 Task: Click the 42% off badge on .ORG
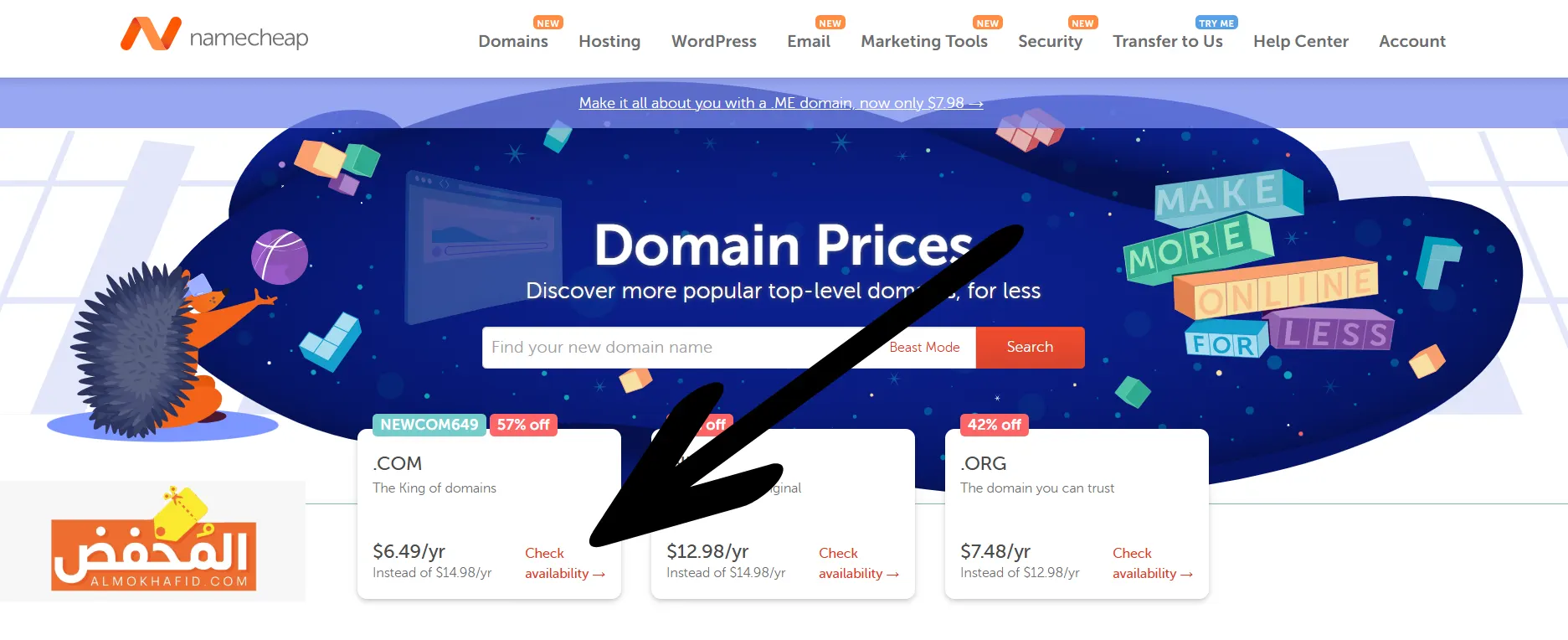994,425
